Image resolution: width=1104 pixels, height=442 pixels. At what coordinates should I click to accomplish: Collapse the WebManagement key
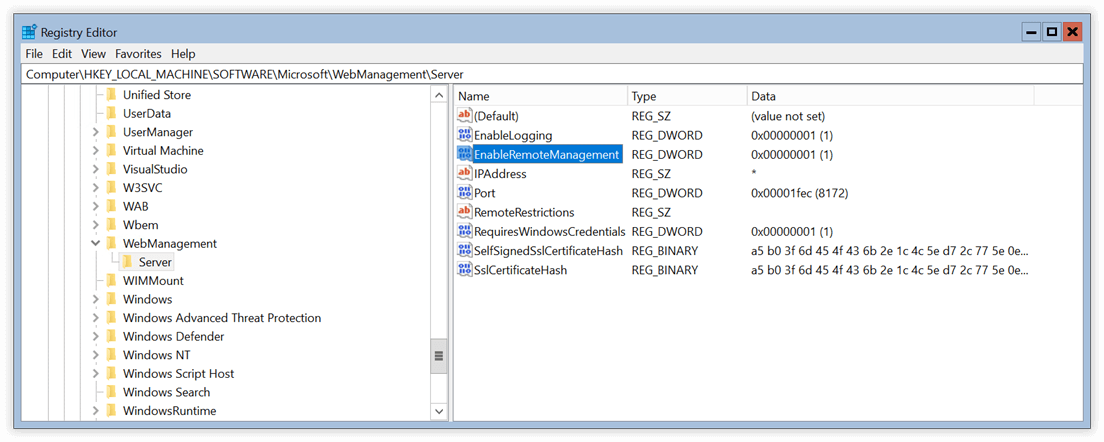click(95, 244)
